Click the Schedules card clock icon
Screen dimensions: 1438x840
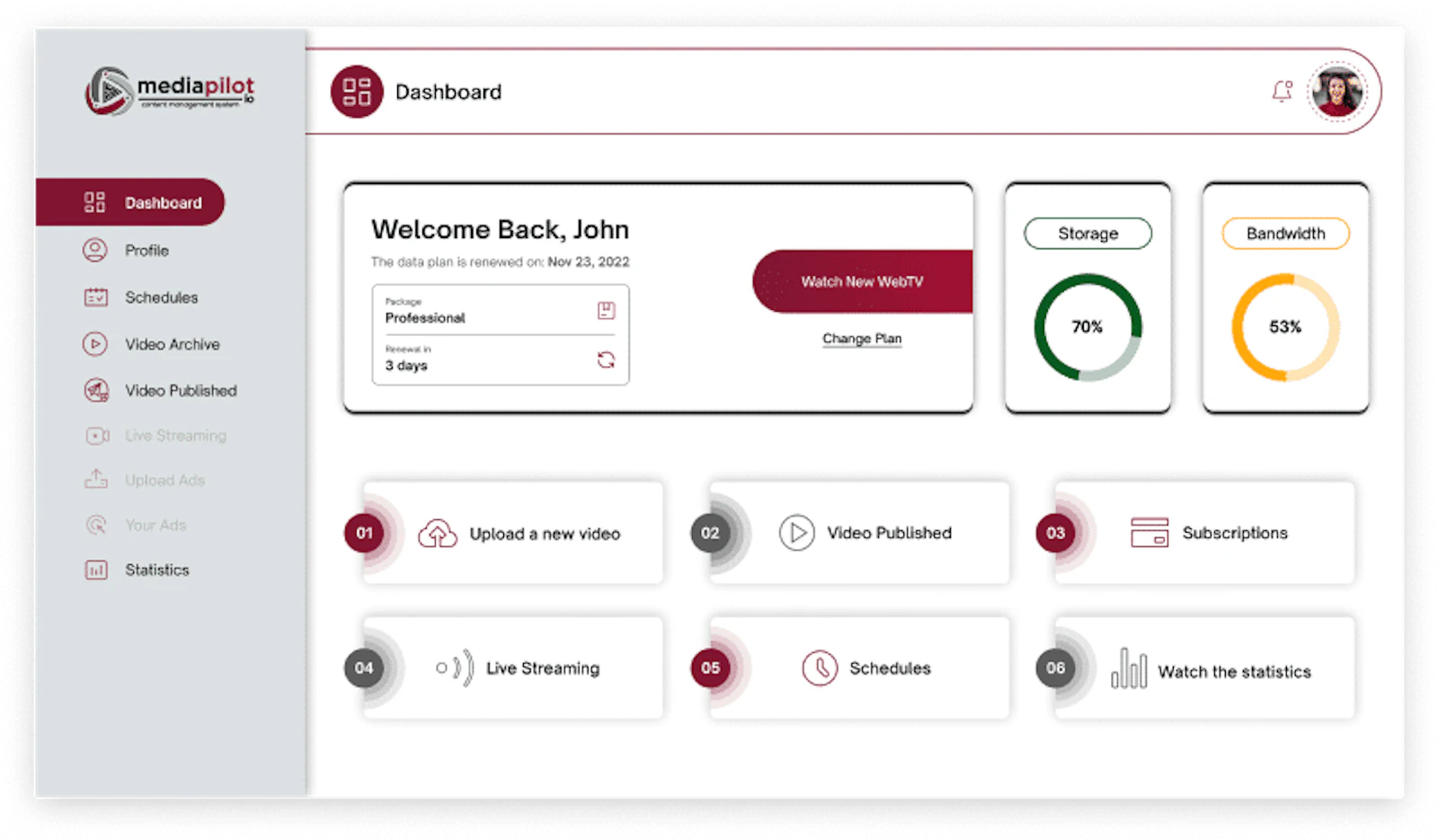pos(820,668)
